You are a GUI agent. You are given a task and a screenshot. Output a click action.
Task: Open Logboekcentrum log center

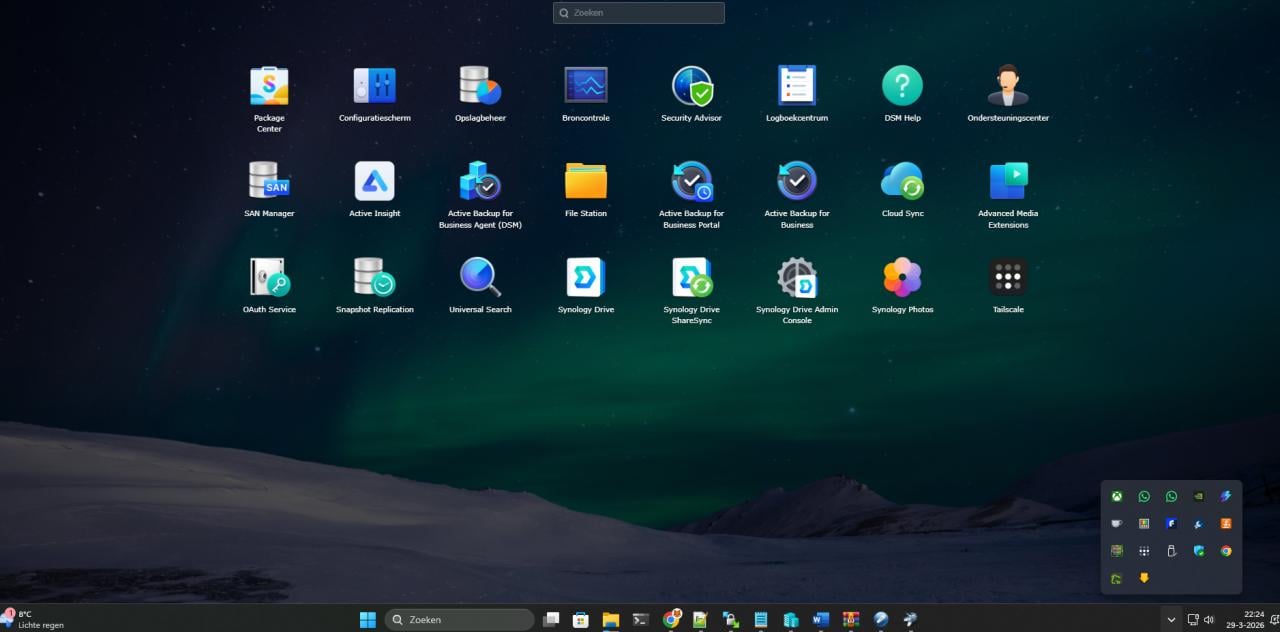(x=797, y=85)
